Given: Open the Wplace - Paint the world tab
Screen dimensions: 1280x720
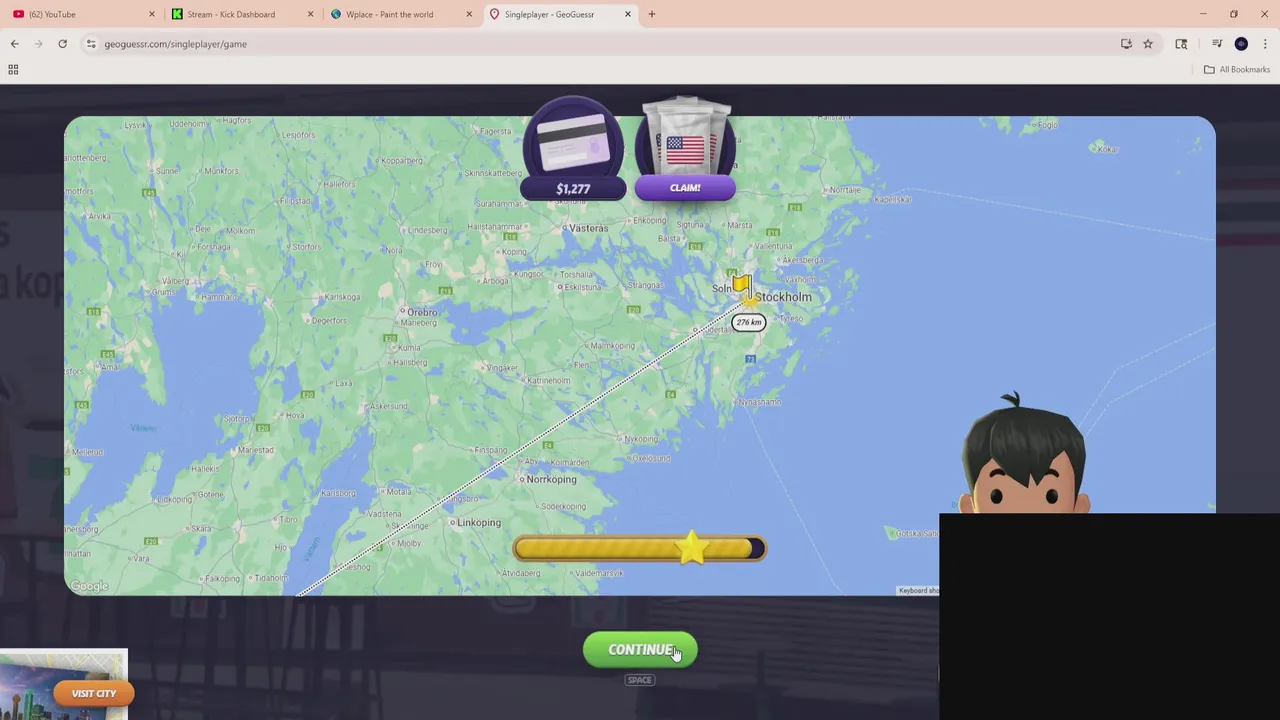Looking at the screenshot, I should coord(398,14).
